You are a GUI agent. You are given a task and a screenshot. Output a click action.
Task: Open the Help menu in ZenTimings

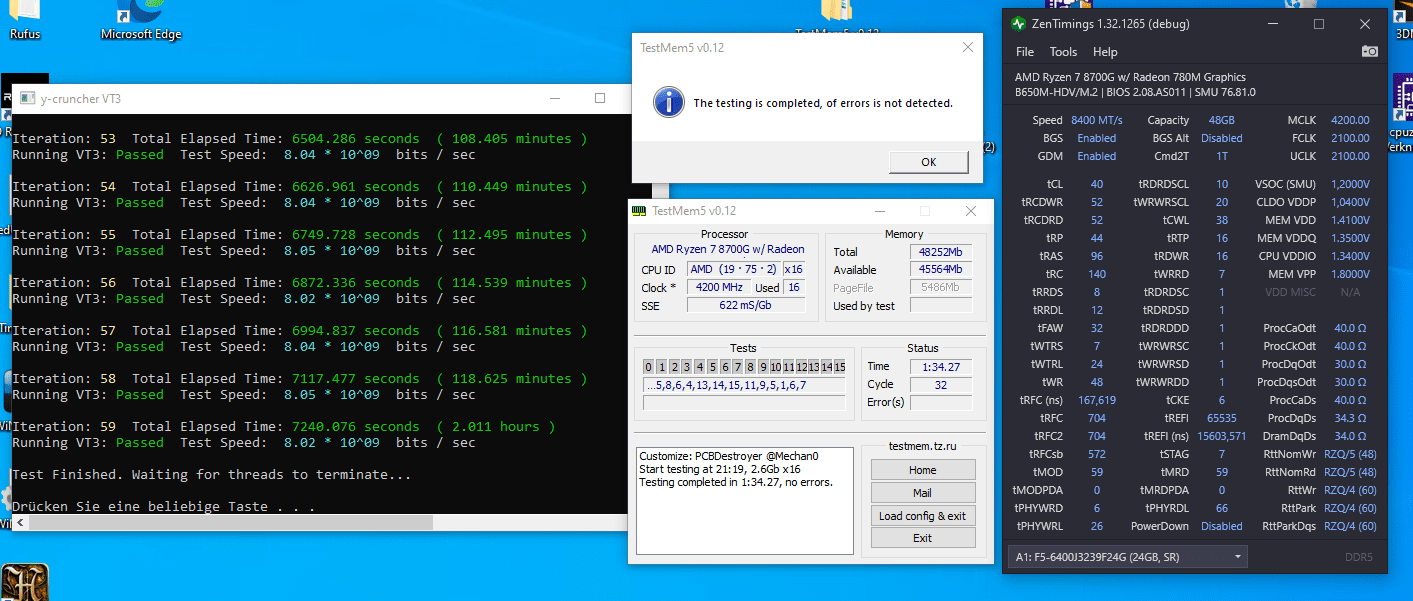1105,52
